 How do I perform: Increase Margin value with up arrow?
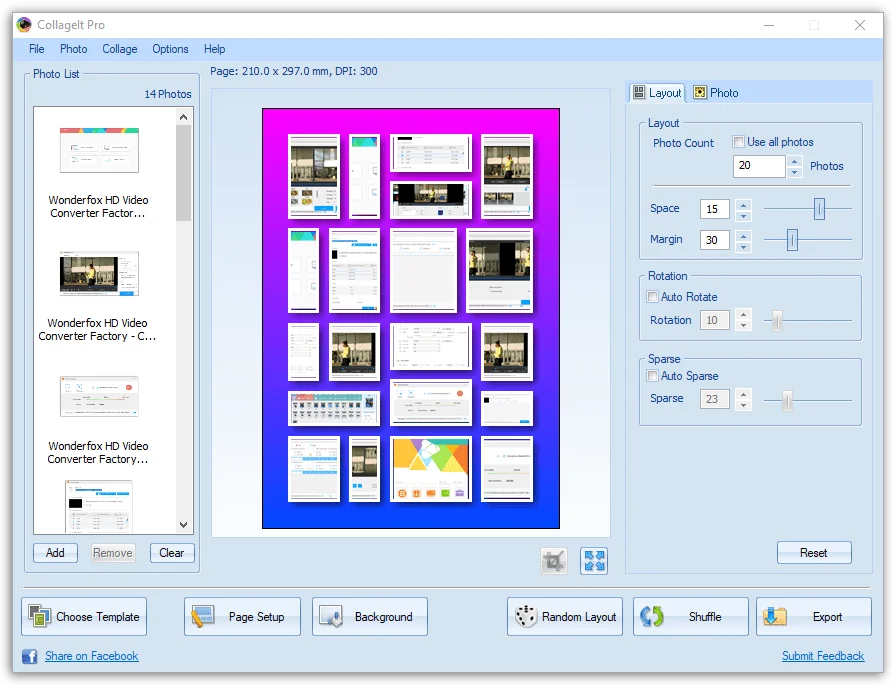point(743,235)
